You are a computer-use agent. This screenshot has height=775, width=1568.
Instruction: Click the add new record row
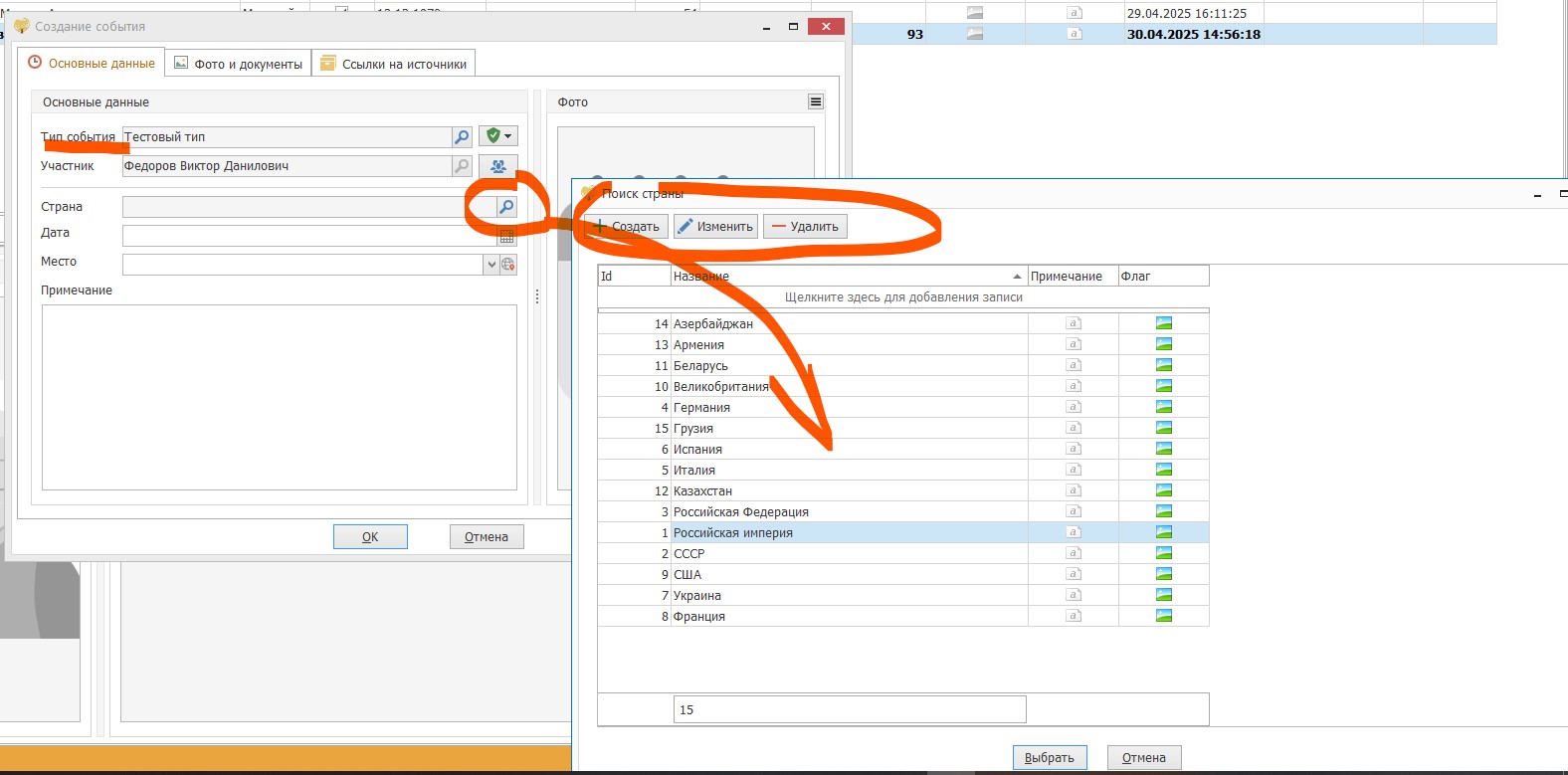pos(902,297)
